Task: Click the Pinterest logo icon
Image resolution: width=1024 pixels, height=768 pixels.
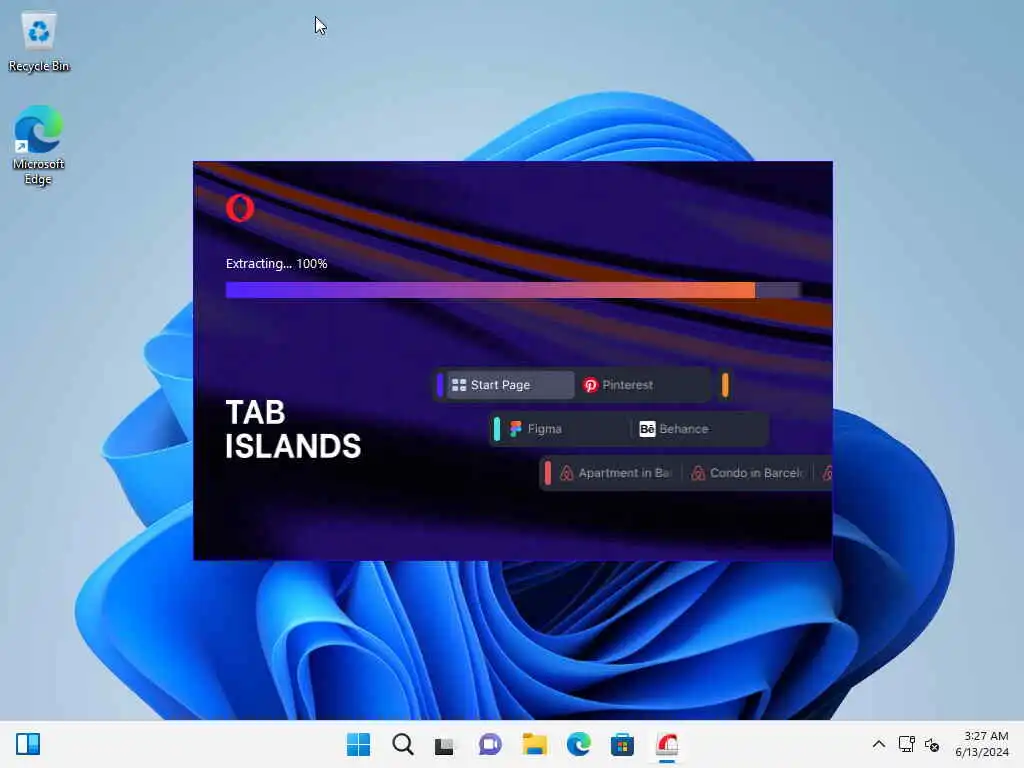Action: [x=590, y=385]
